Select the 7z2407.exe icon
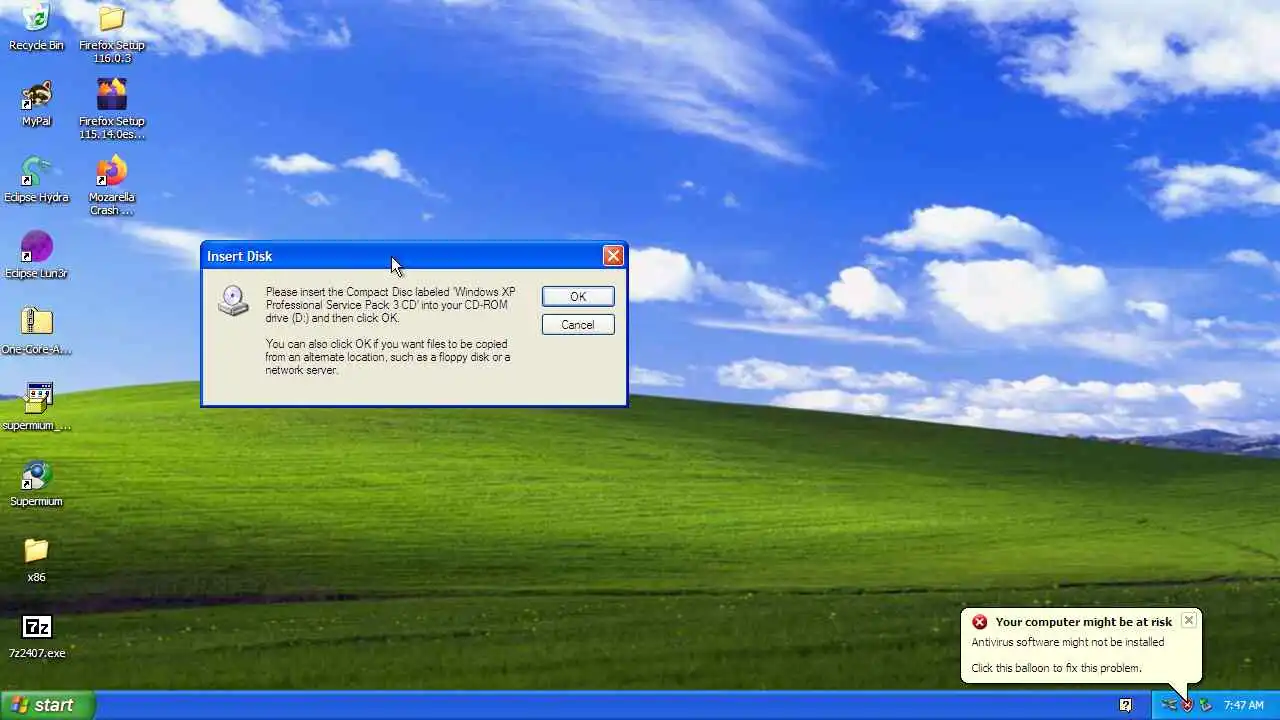Screen dimensions: 1280x720 pos(36,627)
